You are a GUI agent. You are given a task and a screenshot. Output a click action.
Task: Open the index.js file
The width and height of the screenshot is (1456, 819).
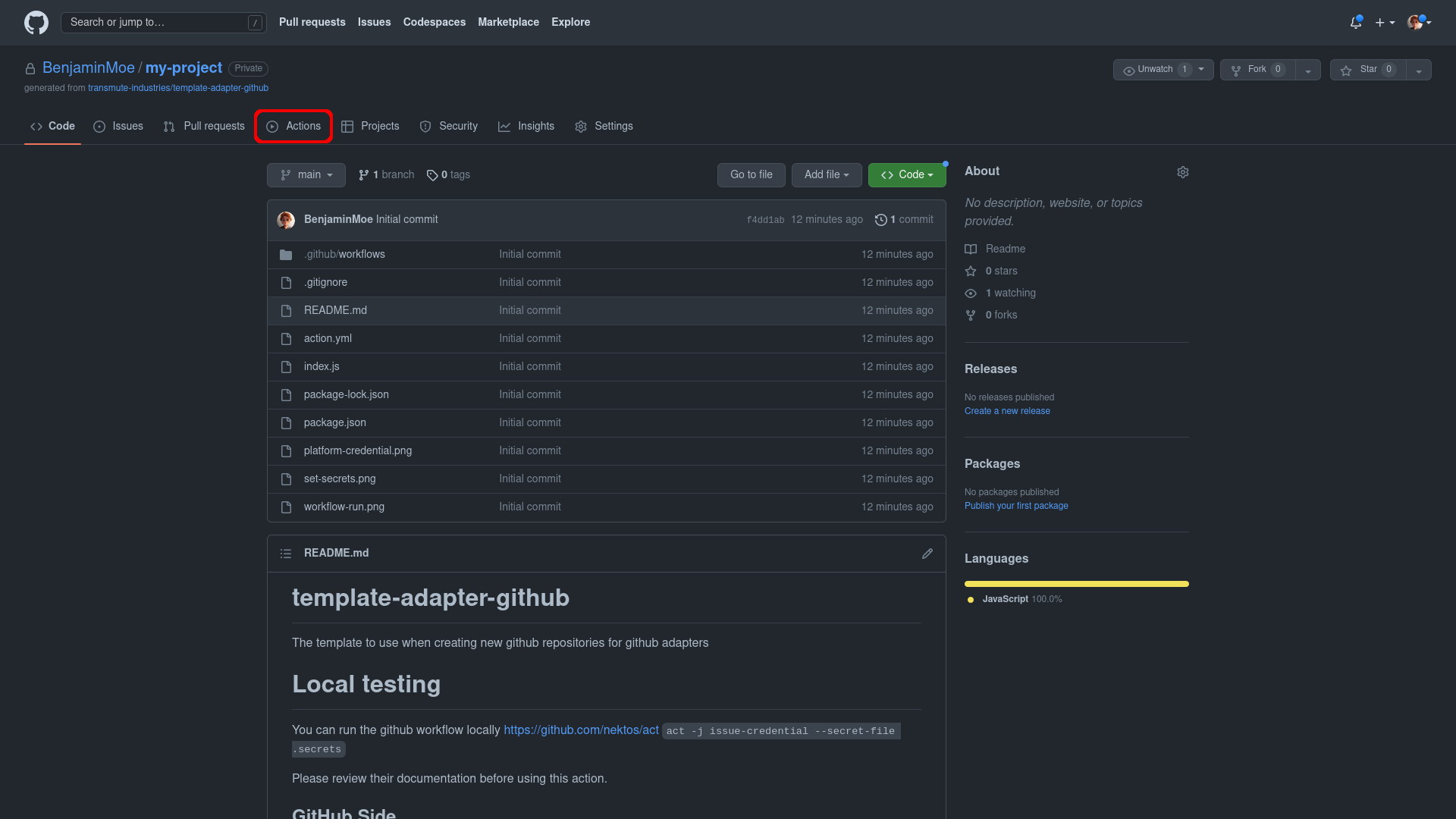(322, 367)
